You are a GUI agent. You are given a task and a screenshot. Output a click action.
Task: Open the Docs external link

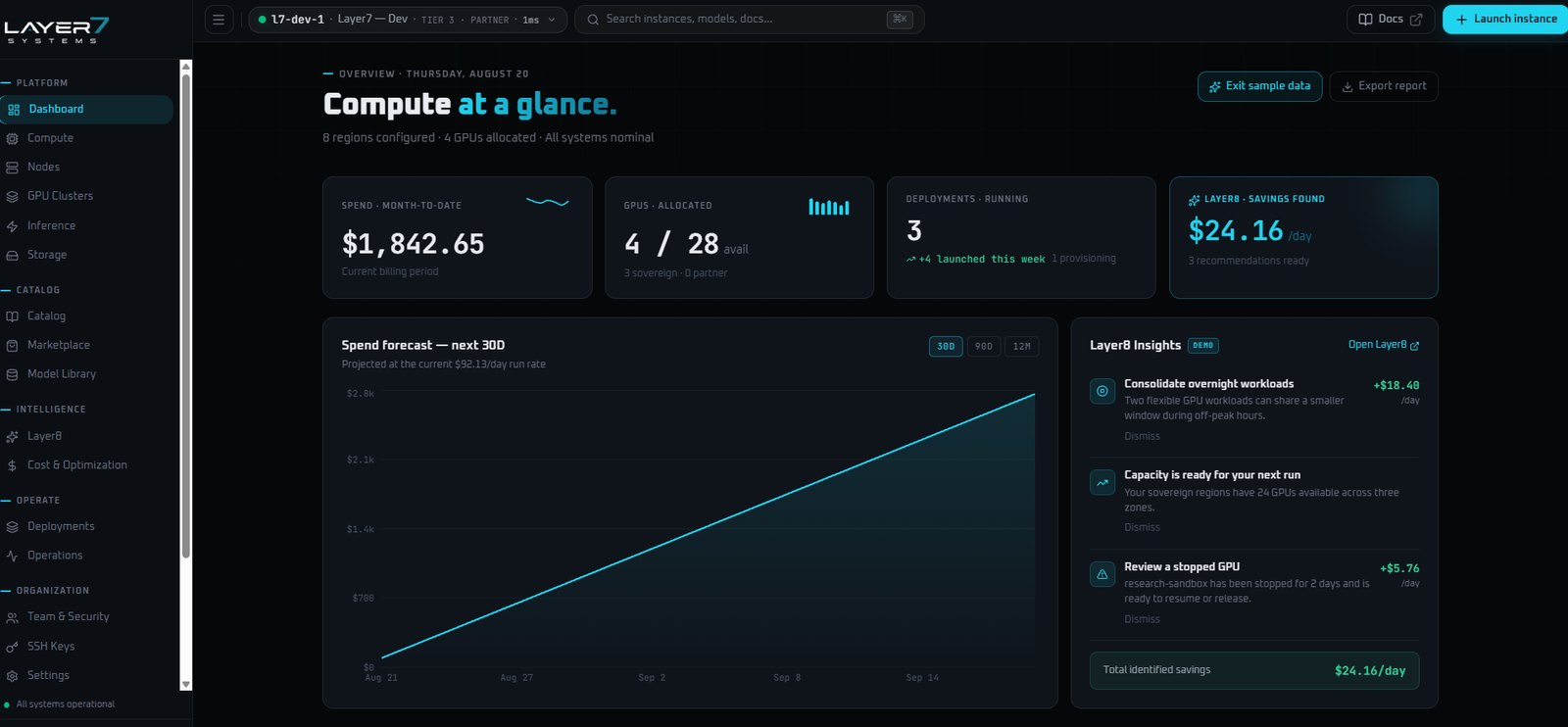[x=1391, y=20]
